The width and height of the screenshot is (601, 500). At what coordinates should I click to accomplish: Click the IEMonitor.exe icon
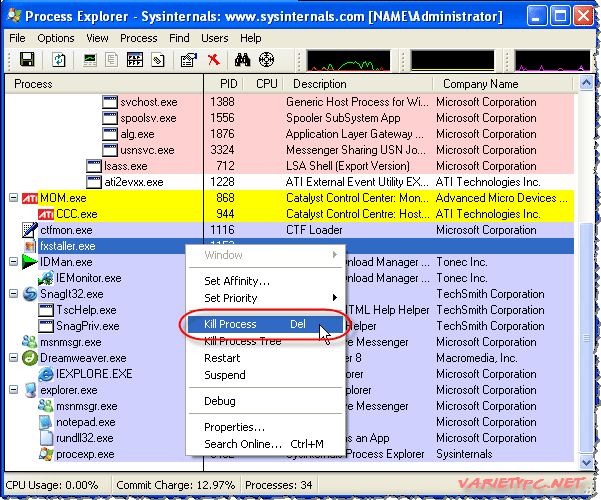pyautogui.click(x=46, y=278)
